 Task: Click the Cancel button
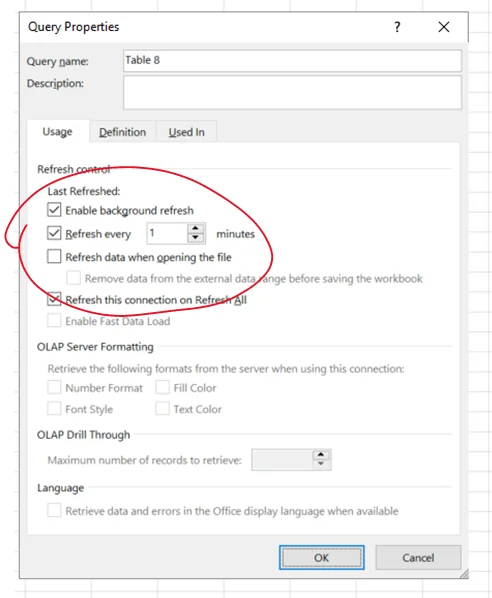pyautogui.click(x=418, y=558)
